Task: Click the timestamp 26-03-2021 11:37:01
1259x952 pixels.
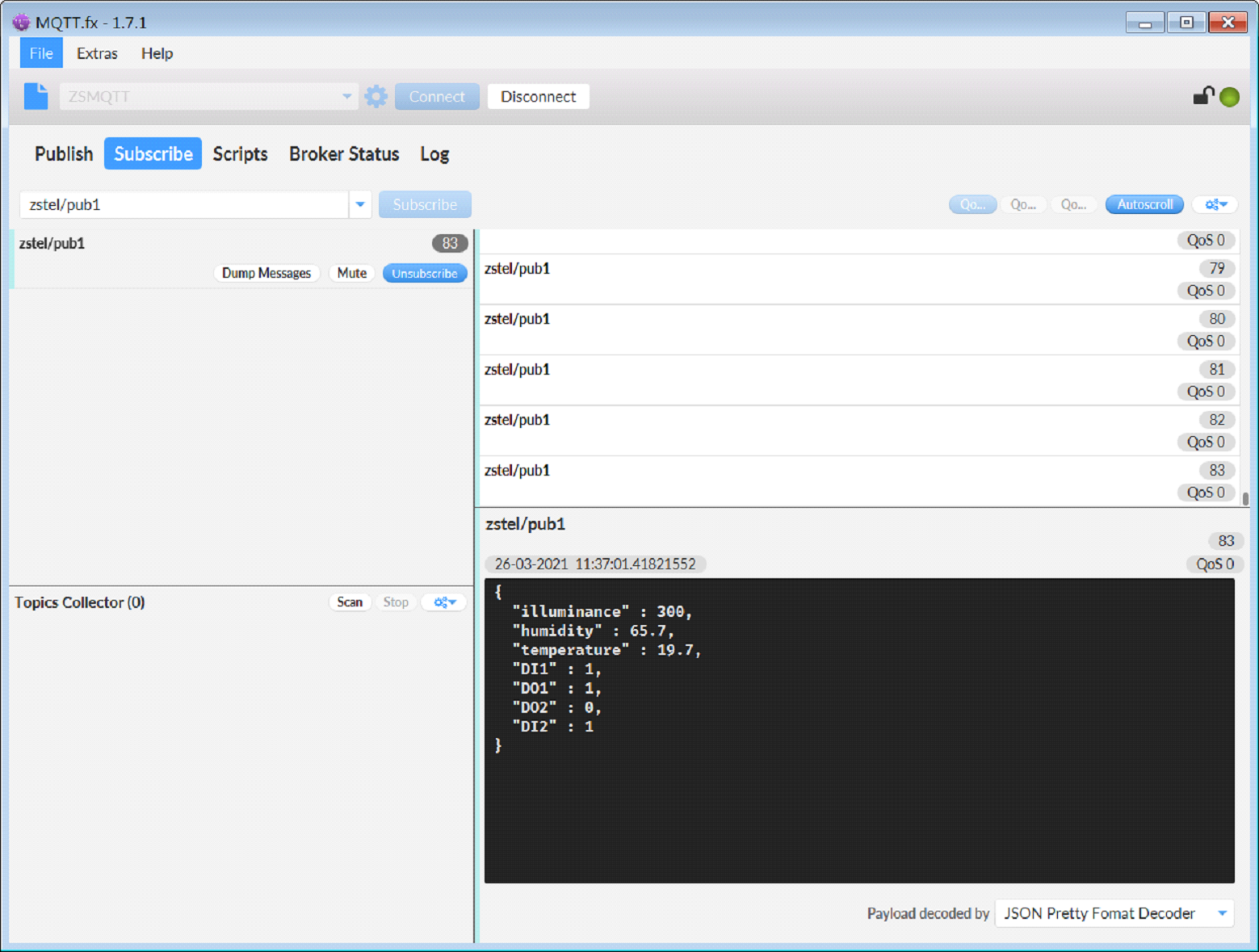Action: tap(595, 564)
